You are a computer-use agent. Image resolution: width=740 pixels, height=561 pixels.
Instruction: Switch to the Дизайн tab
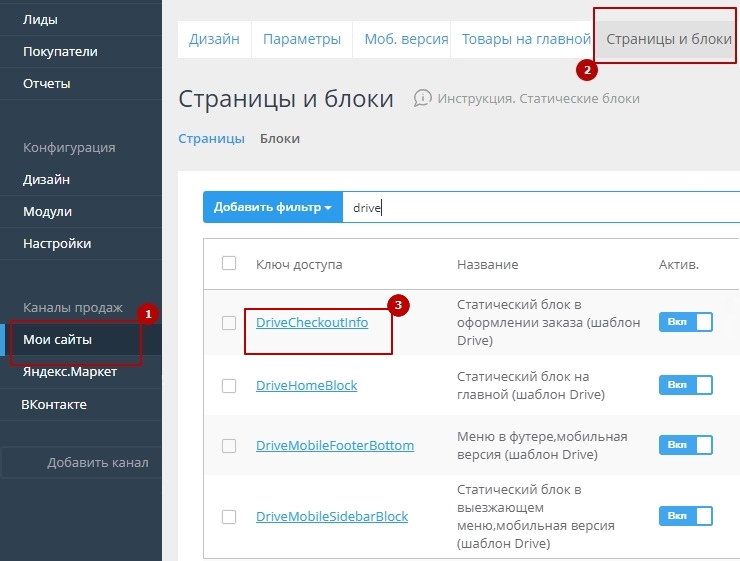[214, 39]
